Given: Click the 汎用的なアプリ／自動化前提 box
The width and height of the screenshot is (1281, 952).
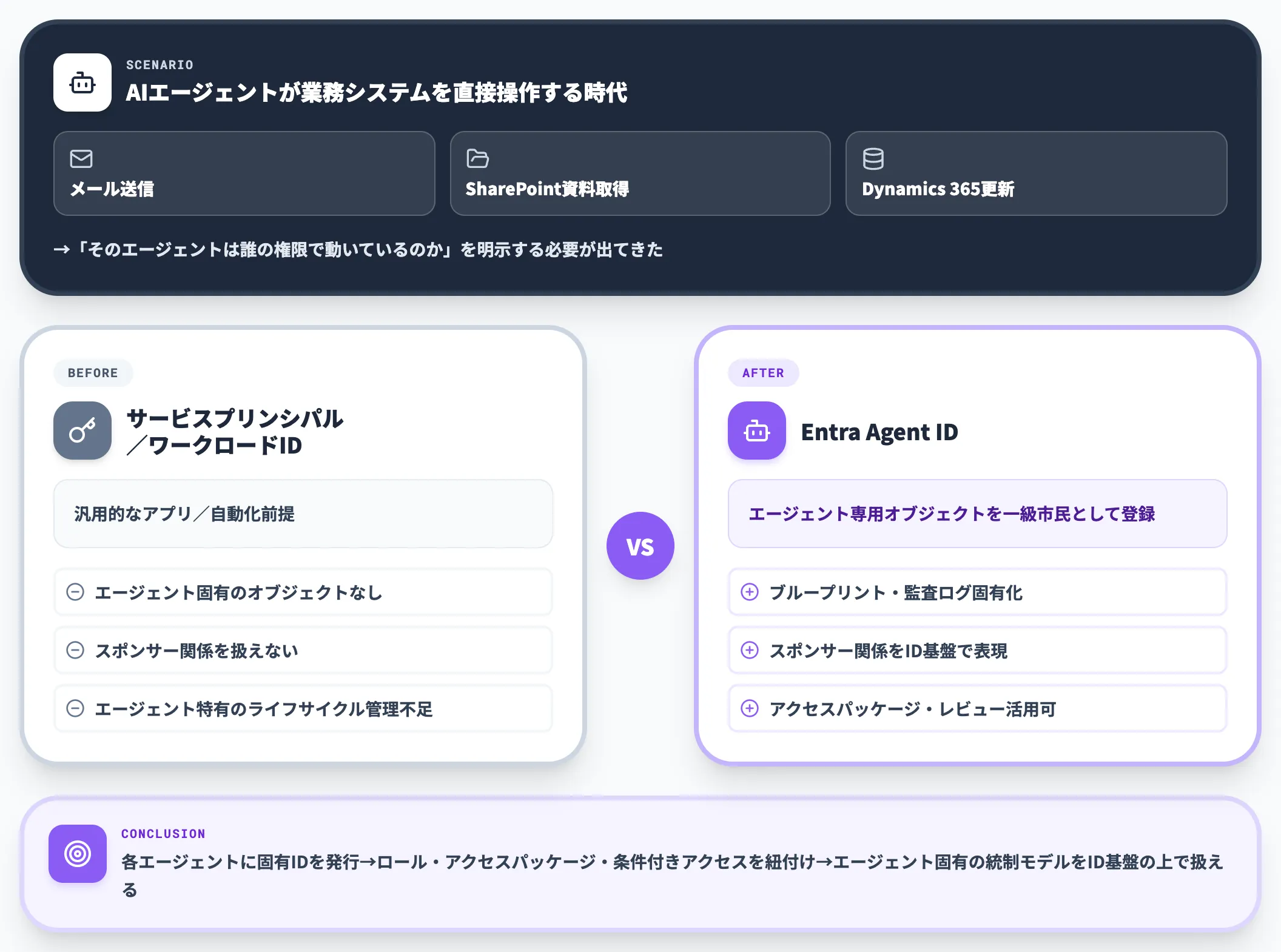Looking at the screenshot, I should (x=303, y=514).
